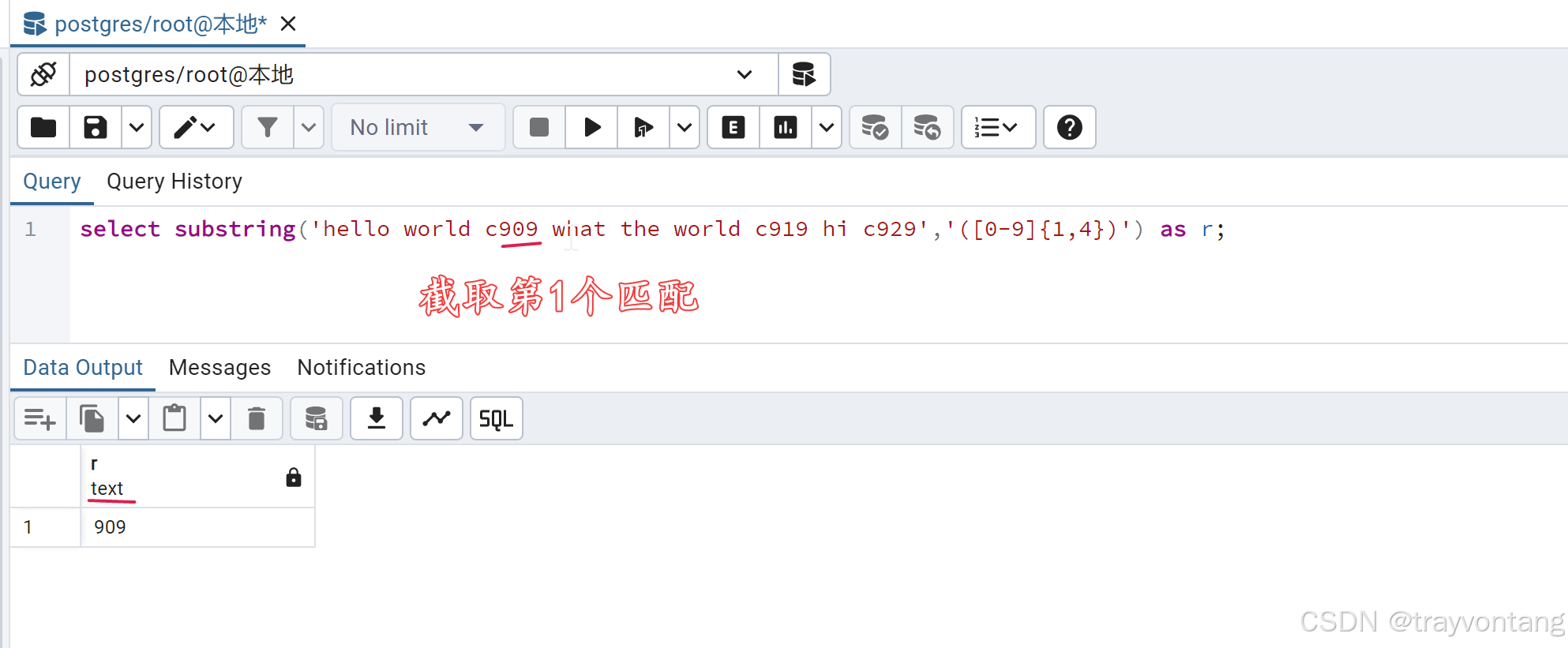Open the Edit pencil dropdown
The height and width of the screenshot is (648, 1568).
[196, 127]
